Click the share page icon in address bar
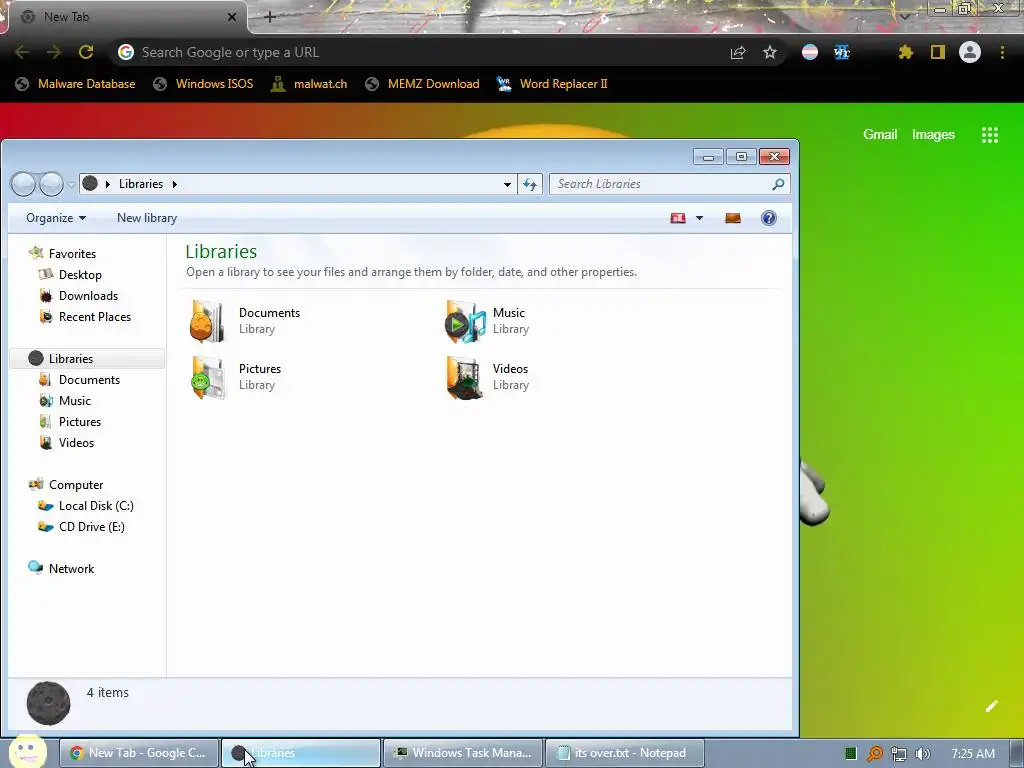 click(x=738, y=52)
